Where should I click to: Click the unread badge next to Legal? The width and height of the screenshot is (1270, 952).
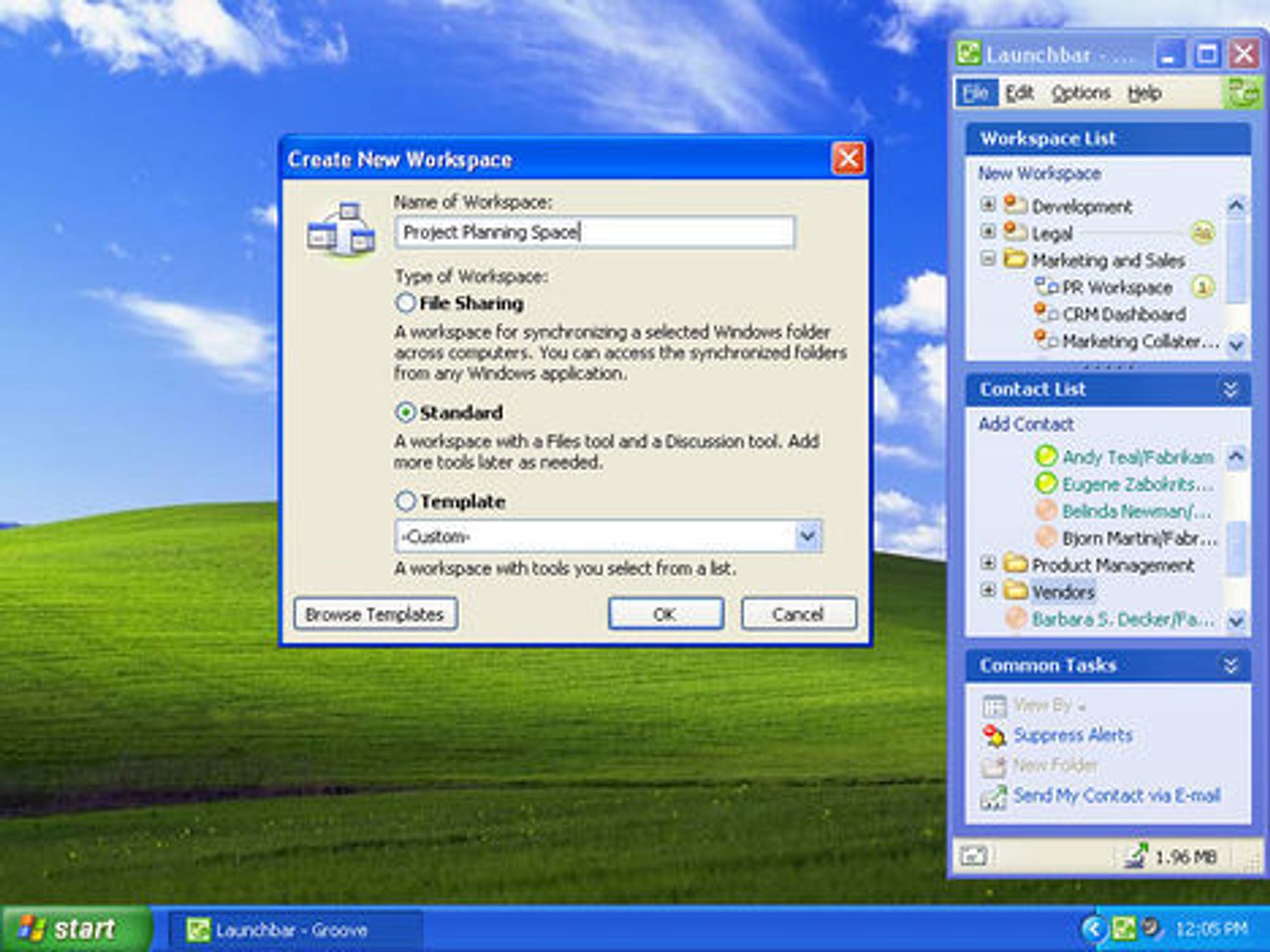click(x=1202, y=232)
